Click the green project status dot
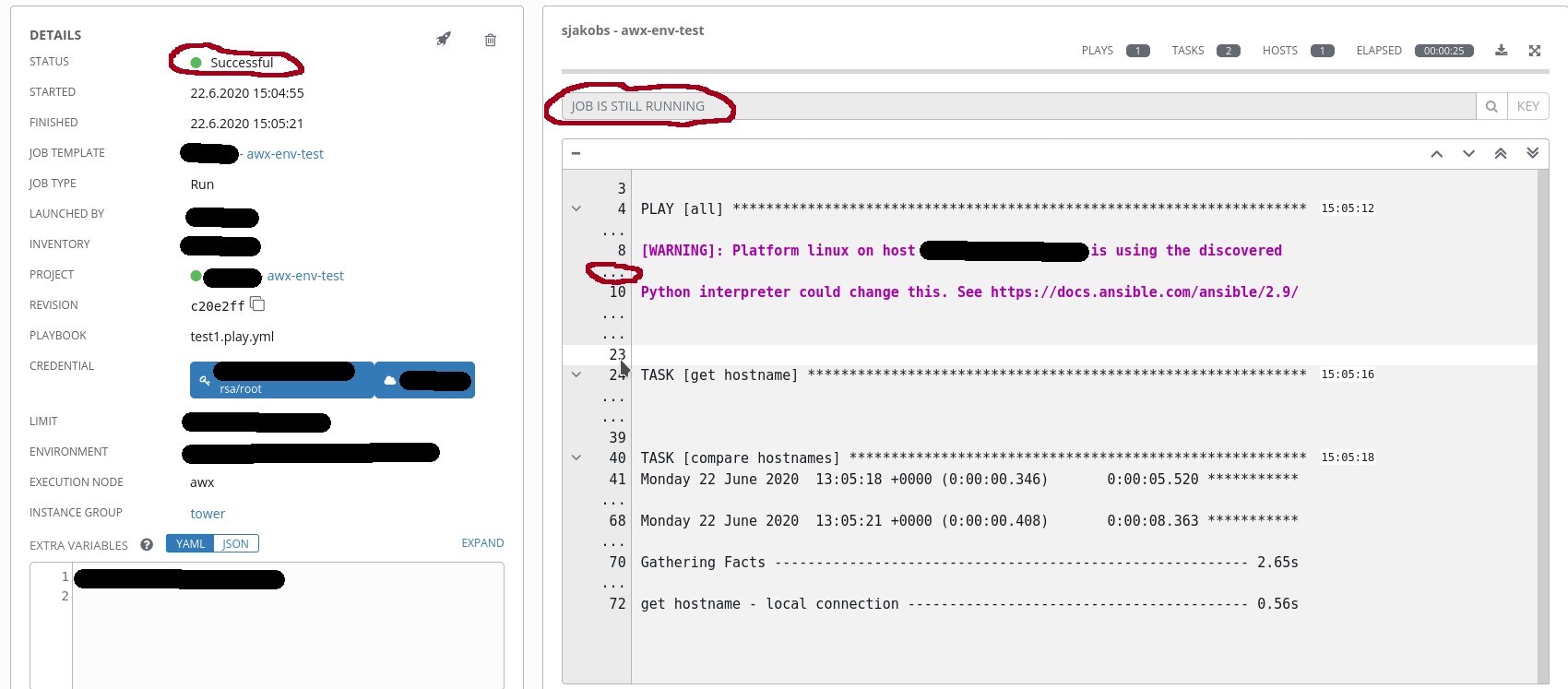The width and height of the screenshot is (1568, 689). click(x=196, y=276)
